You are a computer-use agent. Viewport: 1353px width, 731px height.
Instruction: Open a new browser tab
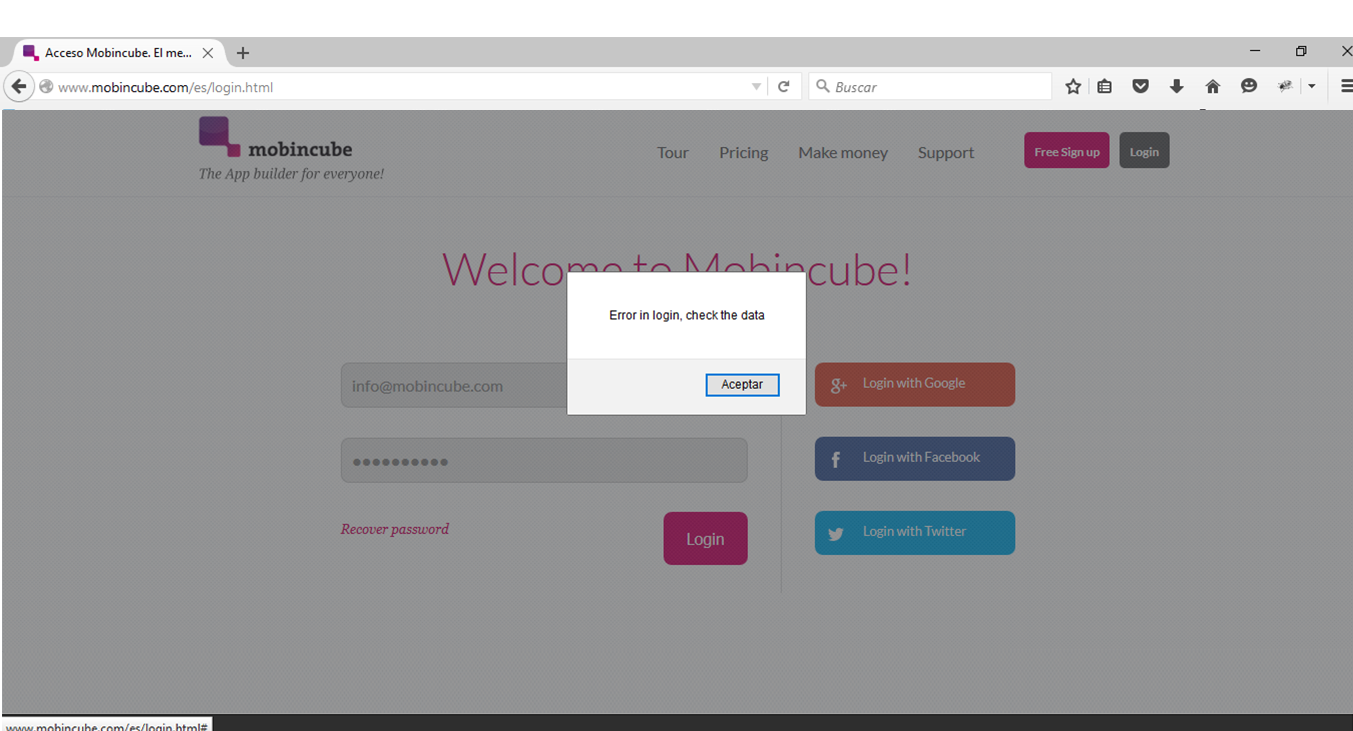243,53
